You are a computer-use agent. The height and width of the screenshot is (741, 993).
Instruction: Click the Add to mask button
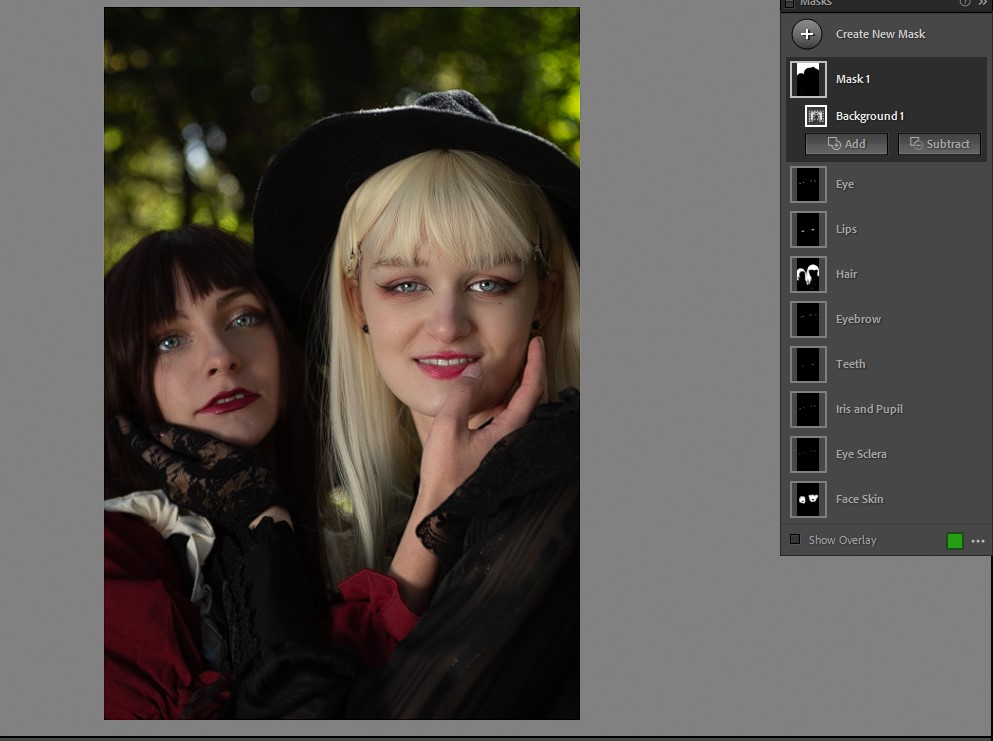(846, 144)
